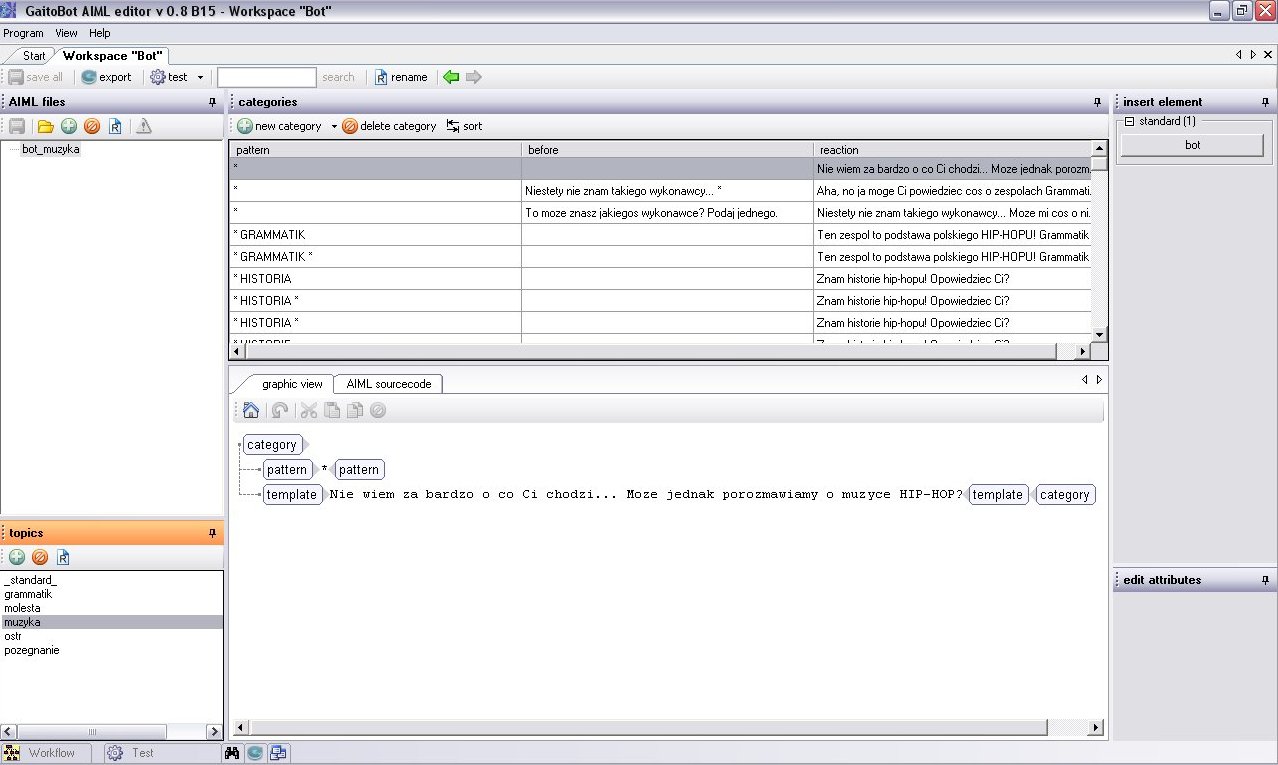Screen dimensions: 1278x765
Task: Click the cut scissors icon
Action: click(x=309, y=410)
